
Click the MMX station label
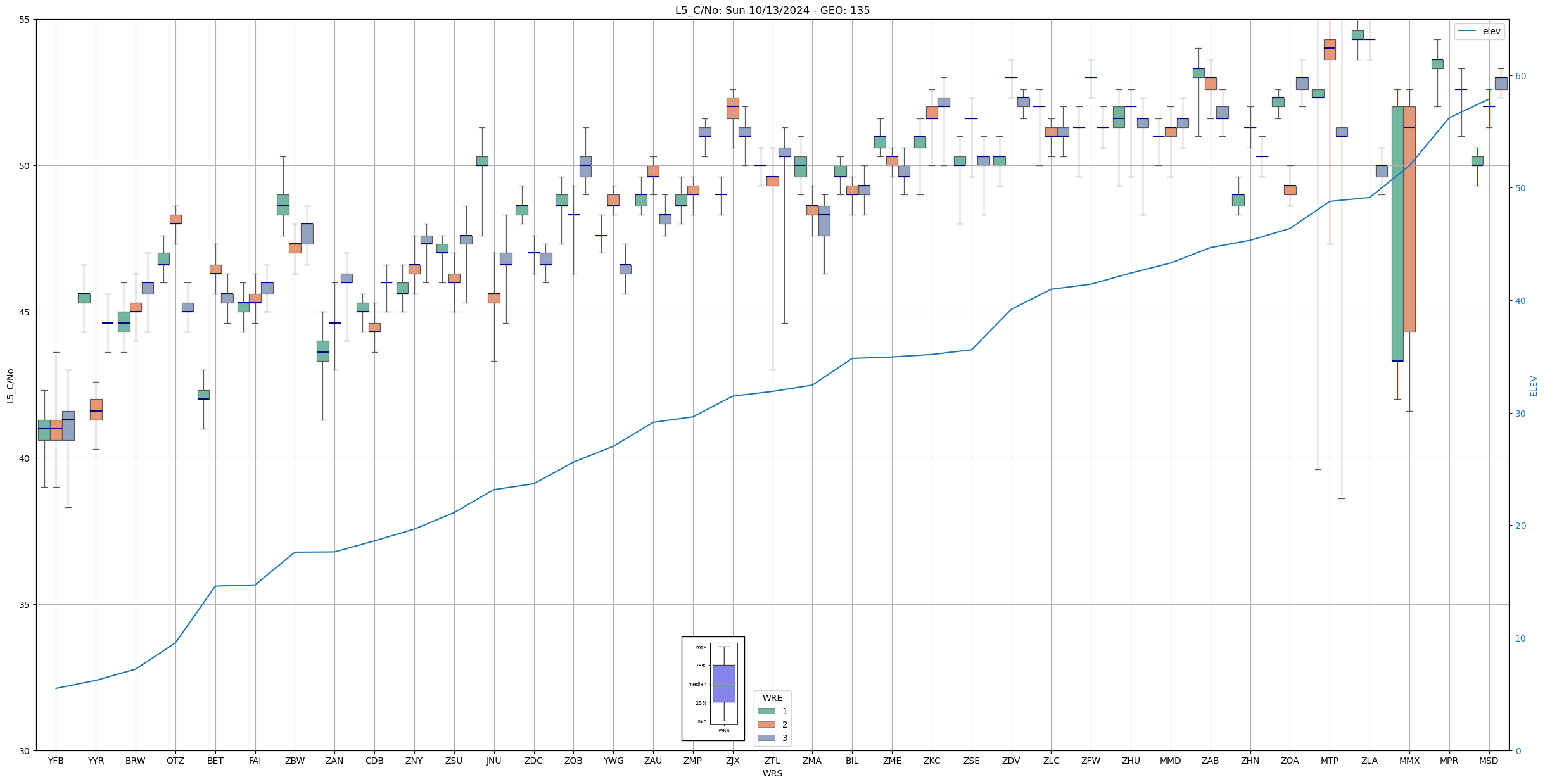point(1409,761)
